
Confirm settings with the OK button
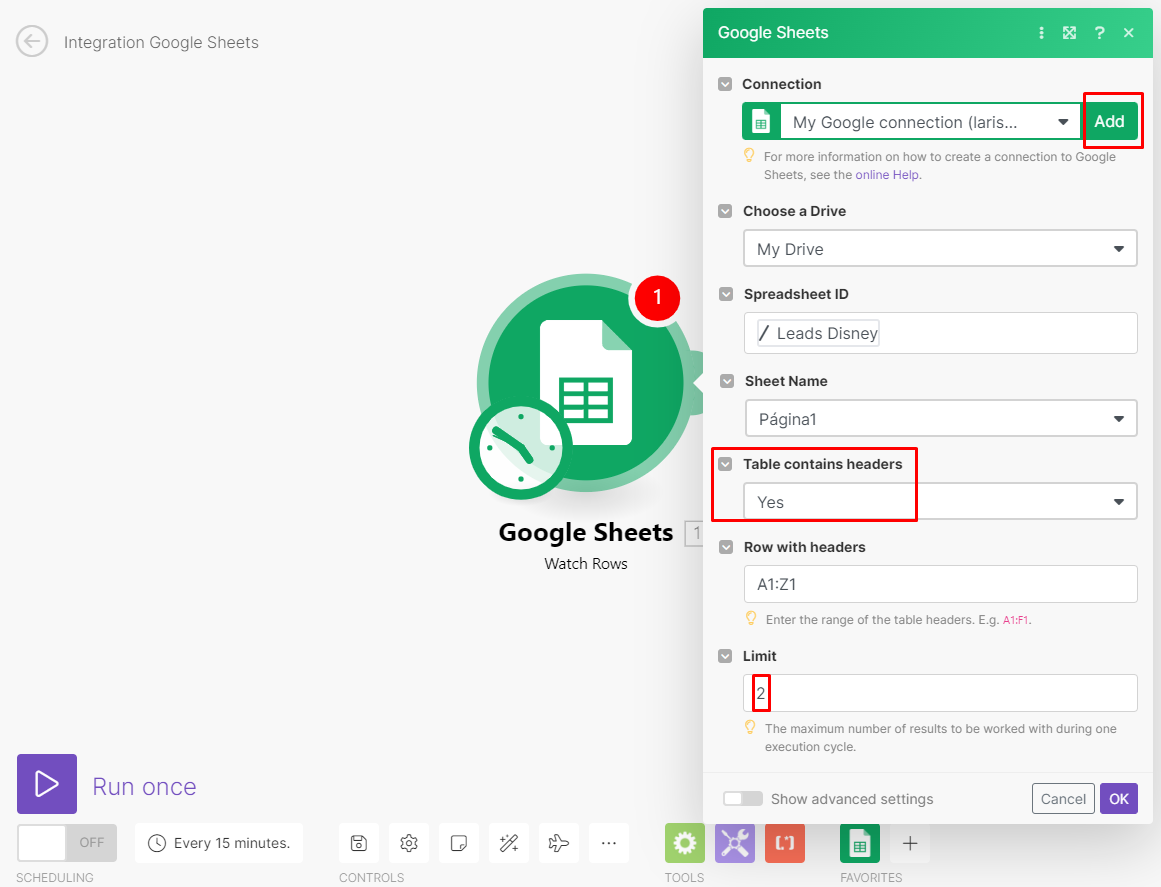tap(1119, 798)
